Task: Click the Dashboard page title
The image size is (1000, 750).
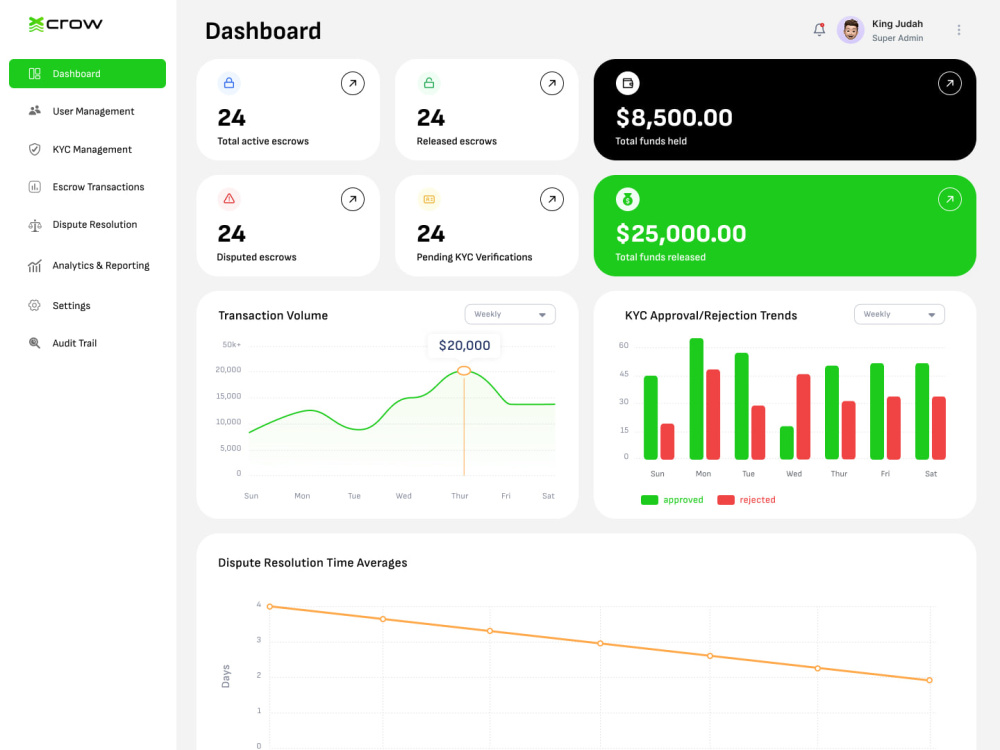Action: point(263,31)
